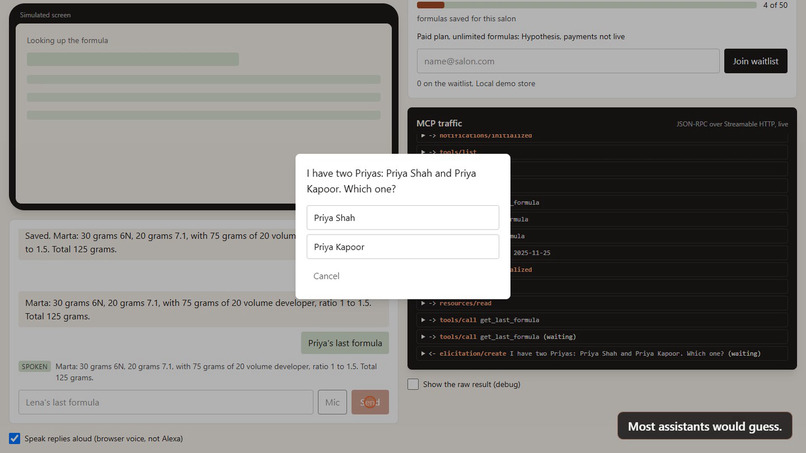Click the I have two Priyas dialog question

click(392, 181)
